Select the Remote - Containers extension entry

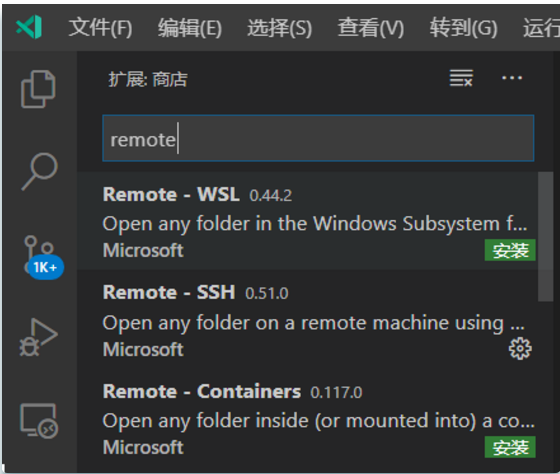(307, 419)
